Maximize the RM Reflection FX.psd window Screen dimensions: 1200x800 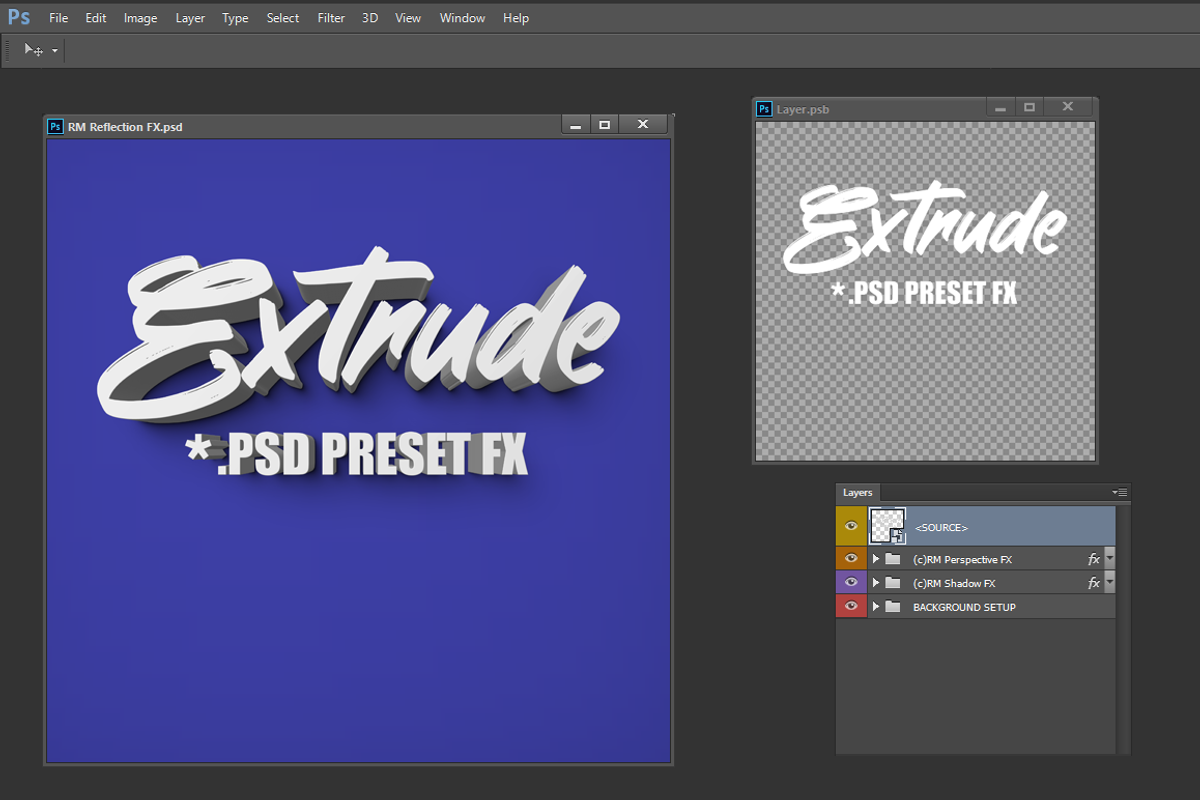tap(604, 125)
